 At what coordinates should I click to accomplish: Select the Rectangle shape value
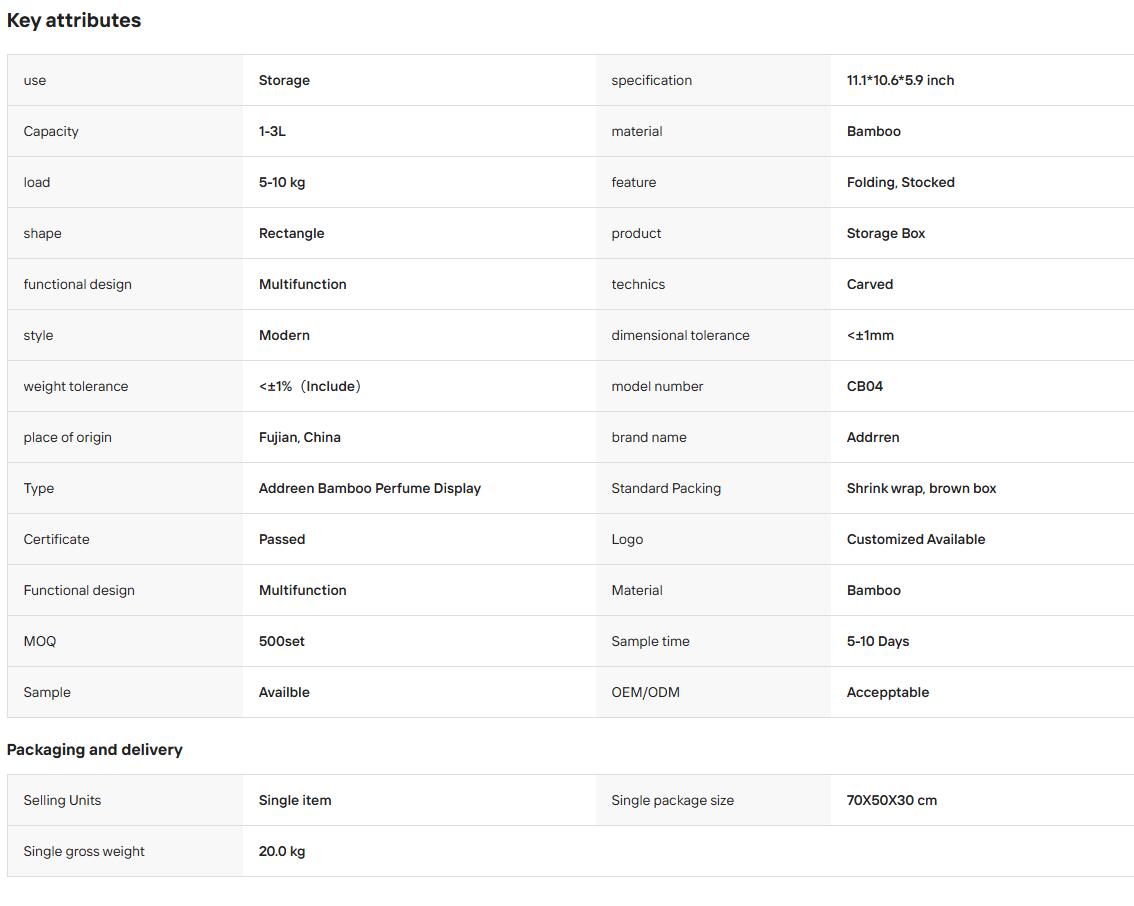(x=291, y=233)
